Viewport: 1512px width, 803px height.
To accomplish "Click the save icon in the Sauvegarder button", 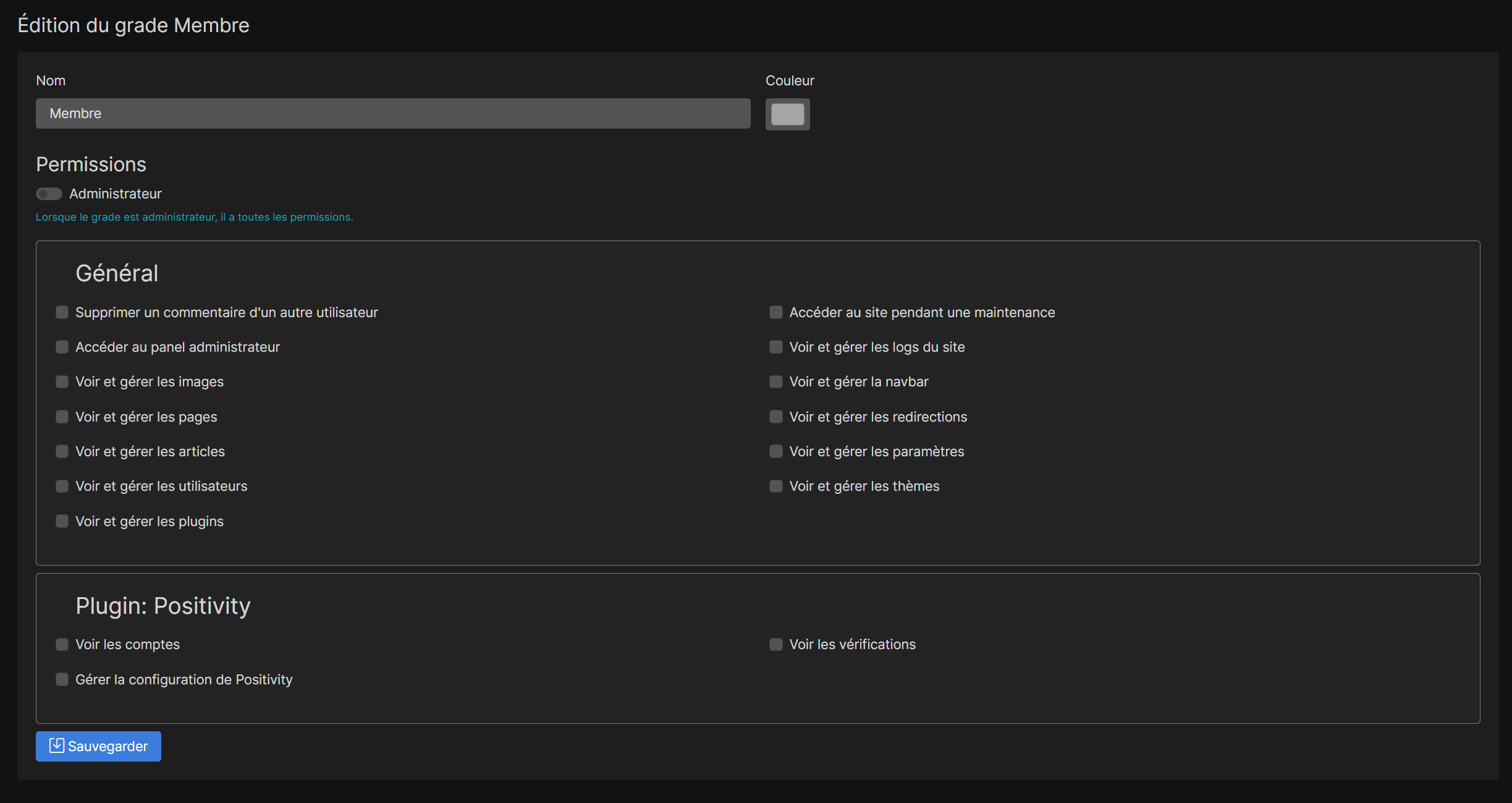I will (56, 746).
